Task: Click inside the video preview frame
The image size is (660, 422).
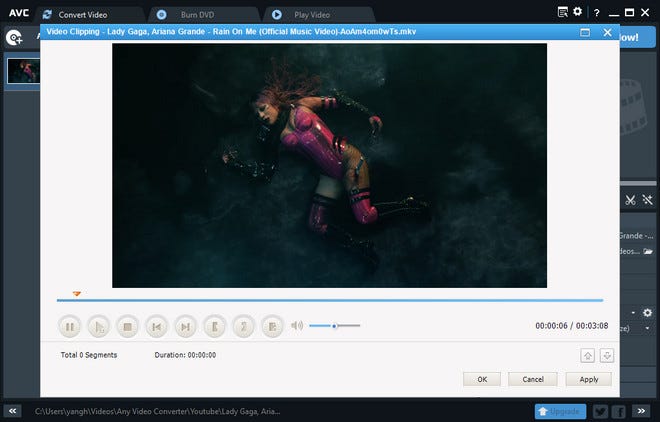Action: 330,165
